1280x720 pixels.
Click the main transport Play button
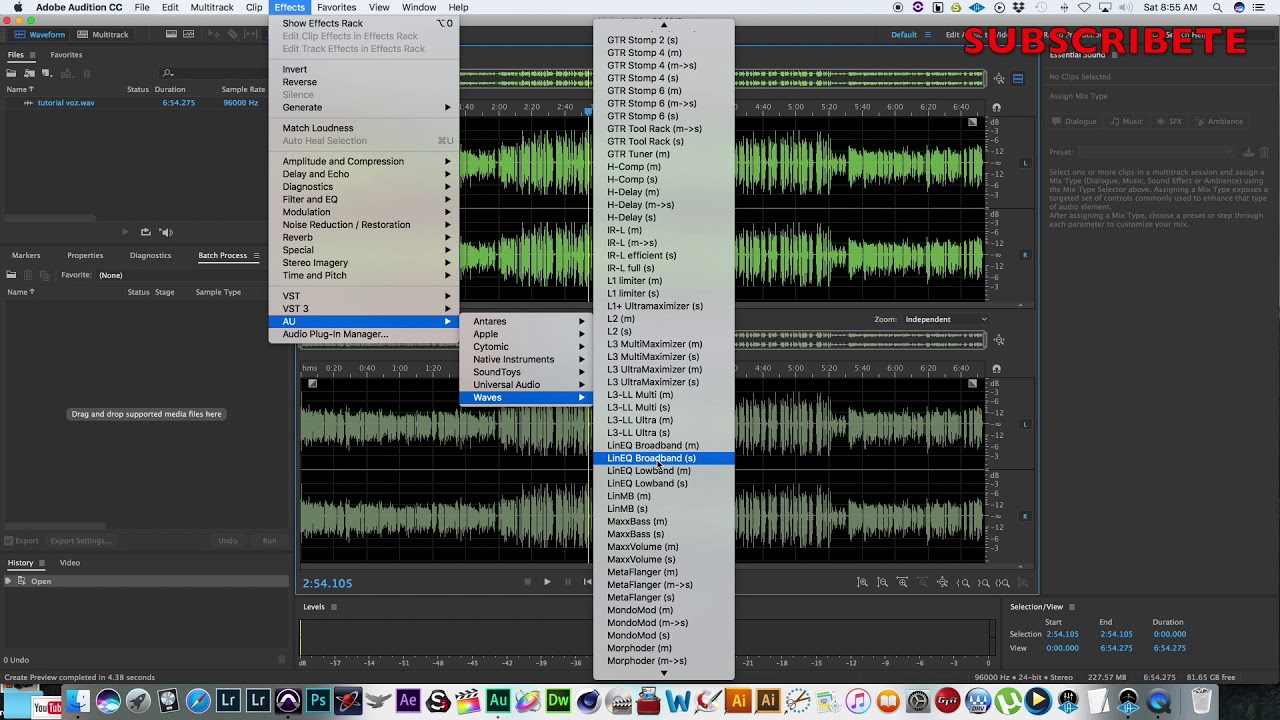(547, 582)
